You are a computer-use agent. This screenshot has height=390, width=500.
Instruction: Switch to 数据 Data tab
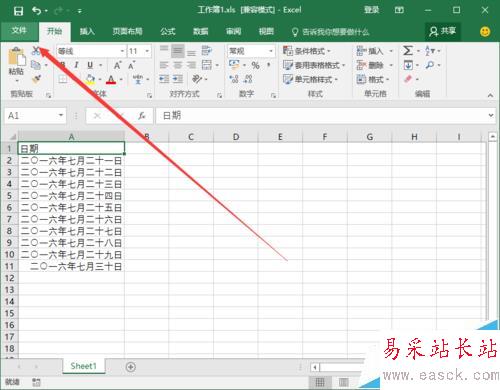[x=201, y=32]
